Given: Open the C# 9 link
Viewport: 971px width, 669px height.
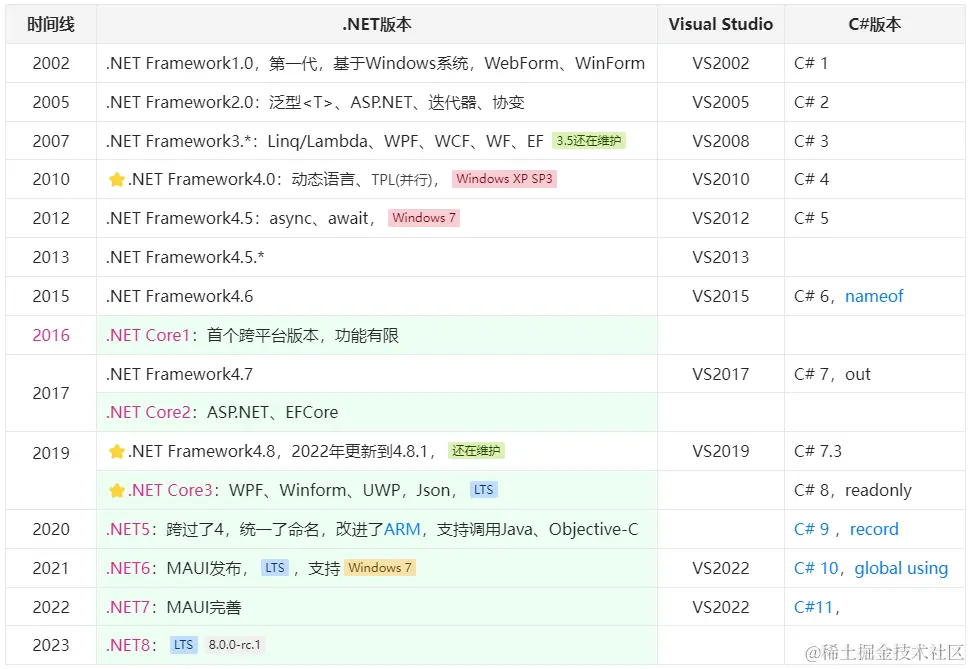Looking at the screenshot, I should [x=811, y=529].
